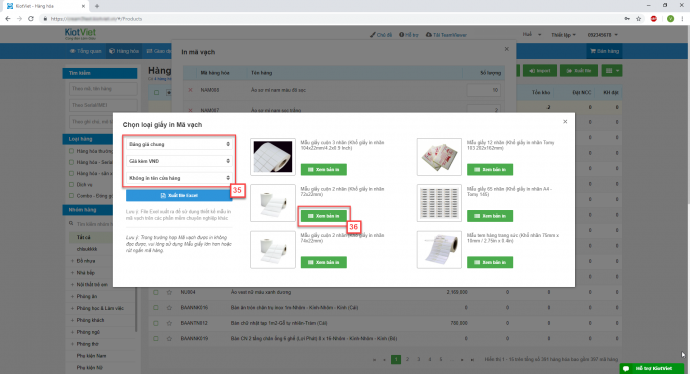Reload the browser page

pyautogui.click(x=30, y=18)
